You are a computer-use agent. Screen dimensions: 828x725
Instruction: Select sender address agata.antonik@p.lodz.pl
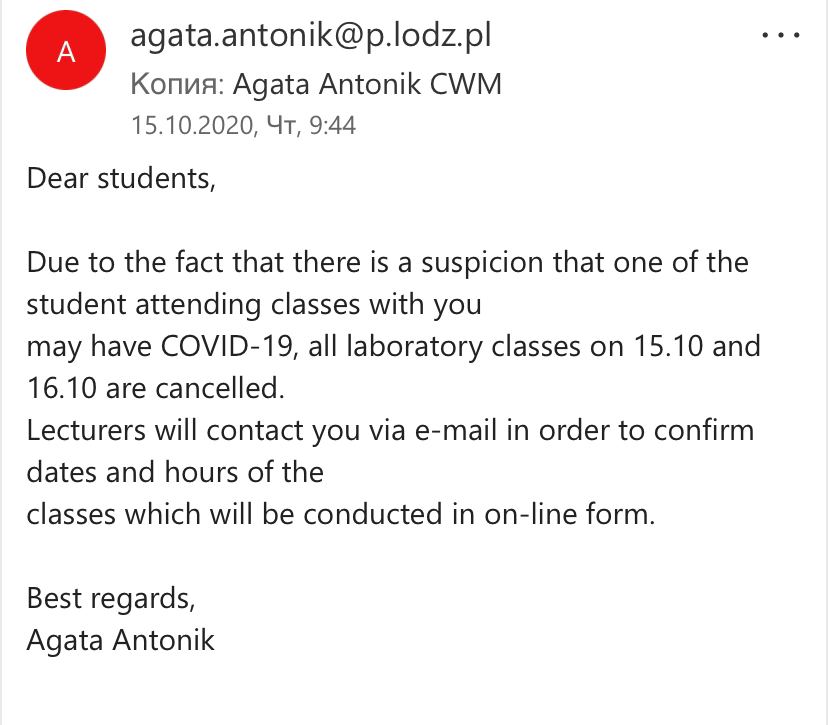point(310,36)
